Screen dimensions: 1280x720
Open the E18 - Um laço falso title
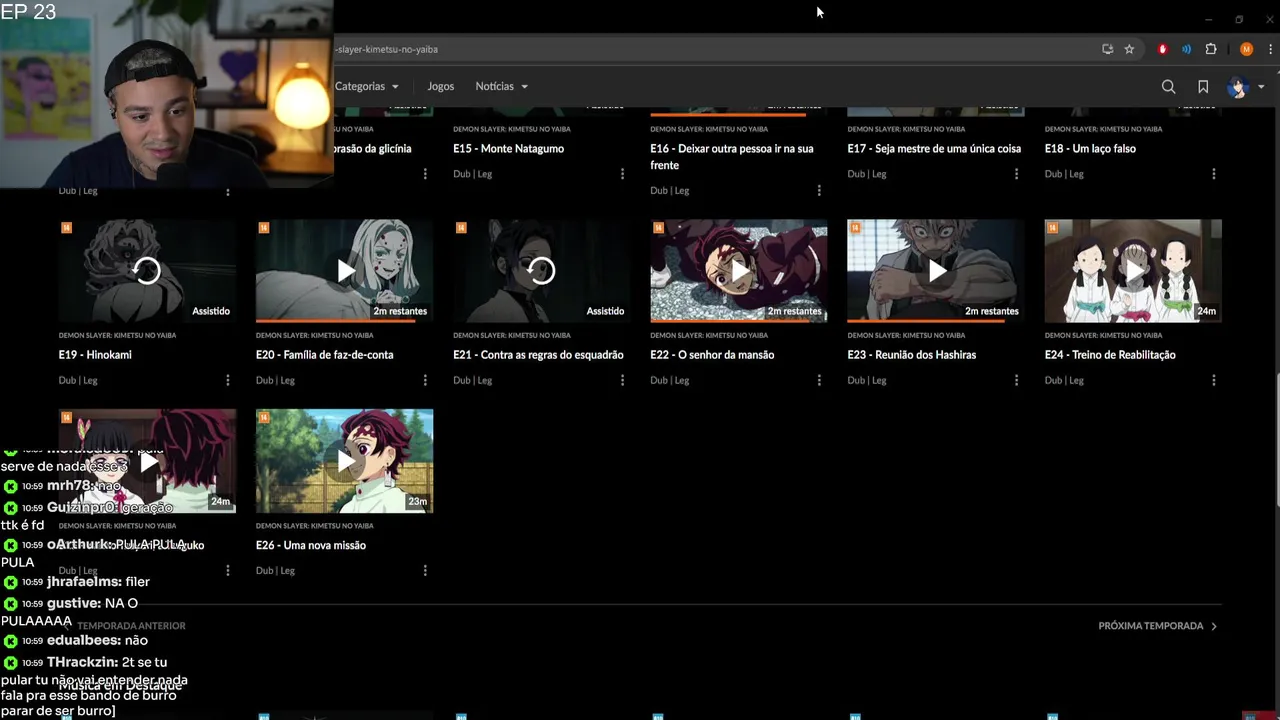[1090, 149]
